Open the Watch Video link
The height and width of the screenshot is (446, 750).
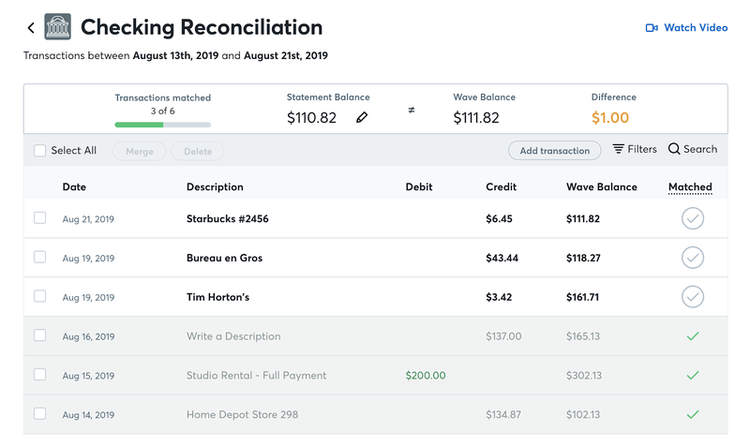pyautogui.click(x=686, y=28)
